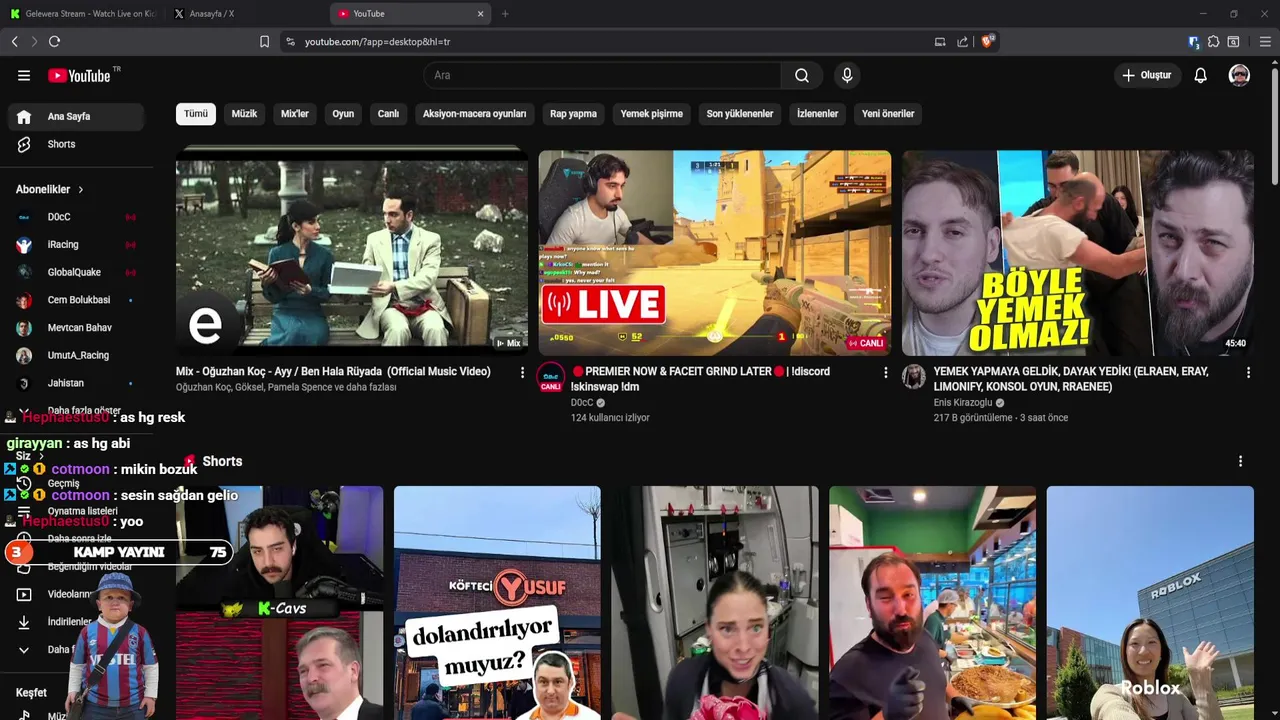The width and height of the screenshot is (1280, 720).
Task: Bookmark this page from the address bar
Action: click(264, 42)
